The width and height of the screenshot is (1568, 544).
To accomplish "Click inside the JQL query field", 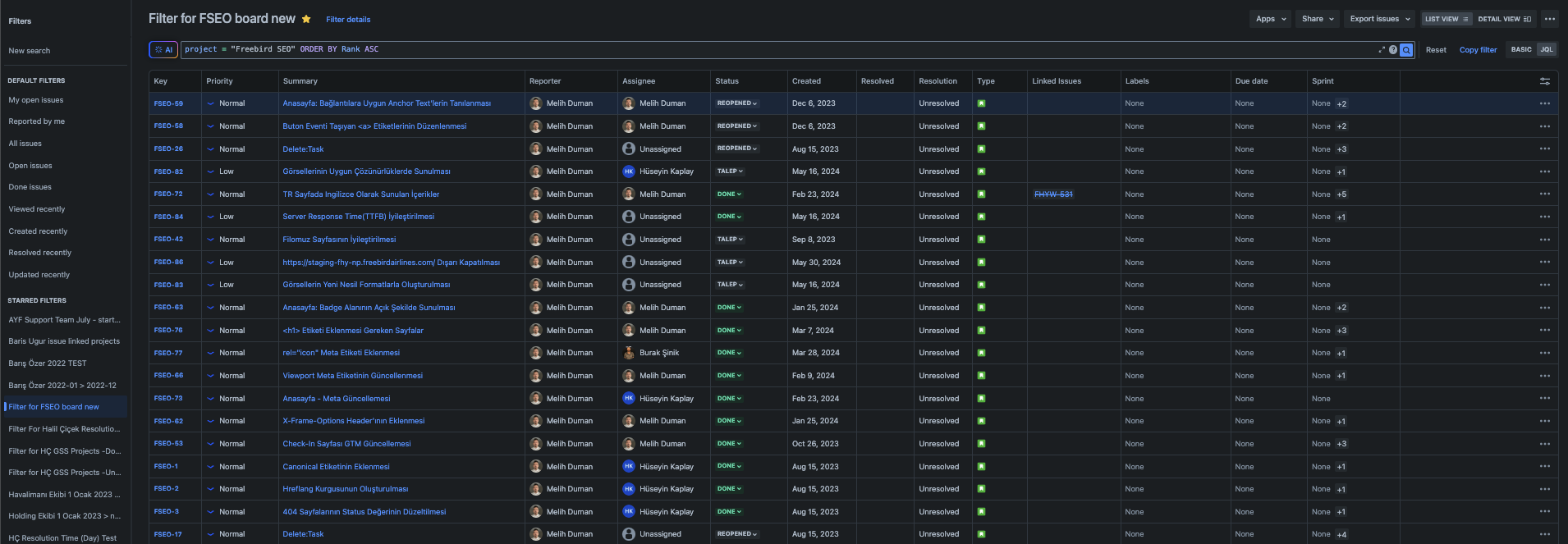I will (x=776, y=50).
